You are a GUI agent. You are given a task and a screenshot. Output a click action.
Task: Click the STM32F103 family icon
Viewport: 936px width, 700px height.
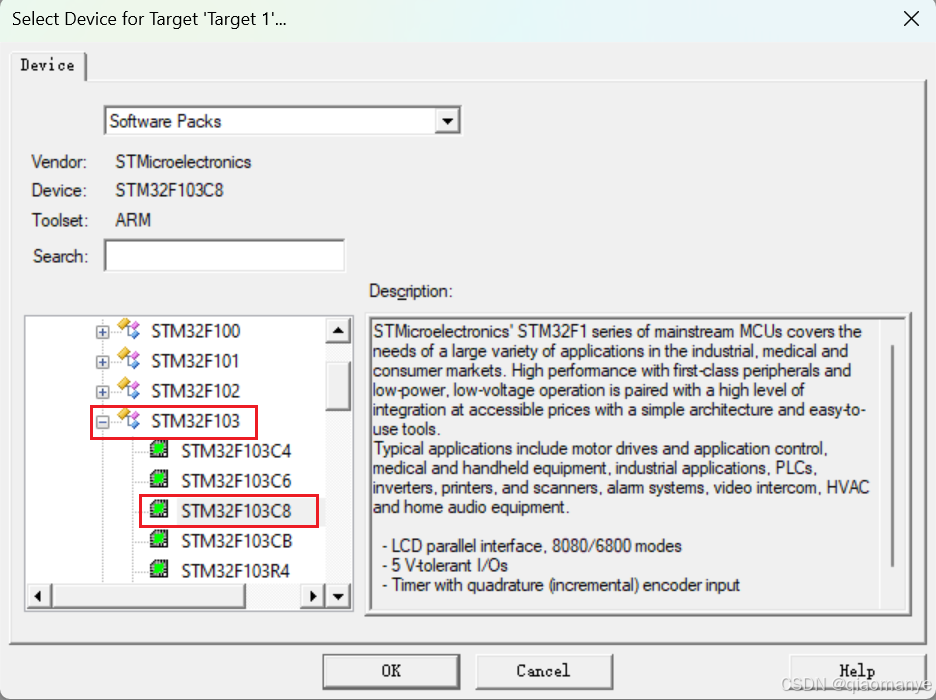129,418
